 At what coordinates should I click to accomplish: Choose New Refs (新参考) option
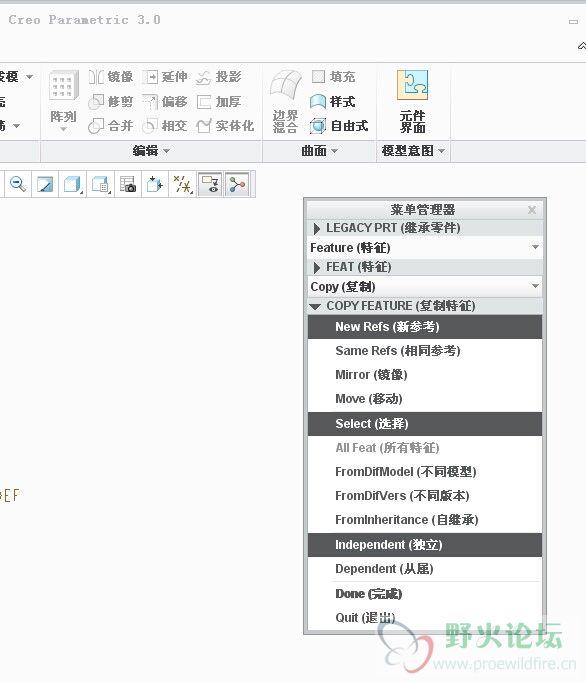click(425, 327)
